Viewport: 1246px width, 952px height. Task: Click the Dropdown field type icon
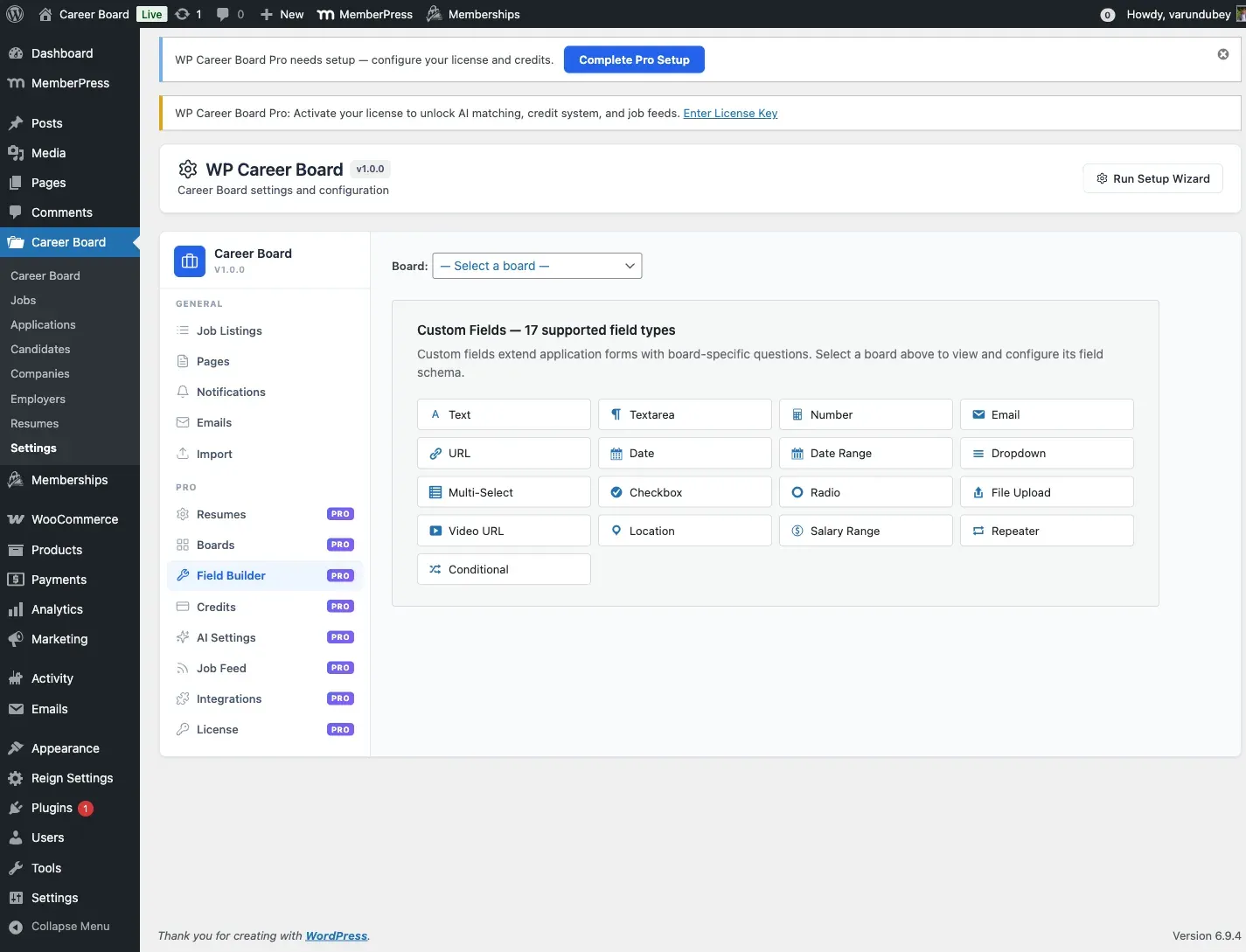(978, 453)
